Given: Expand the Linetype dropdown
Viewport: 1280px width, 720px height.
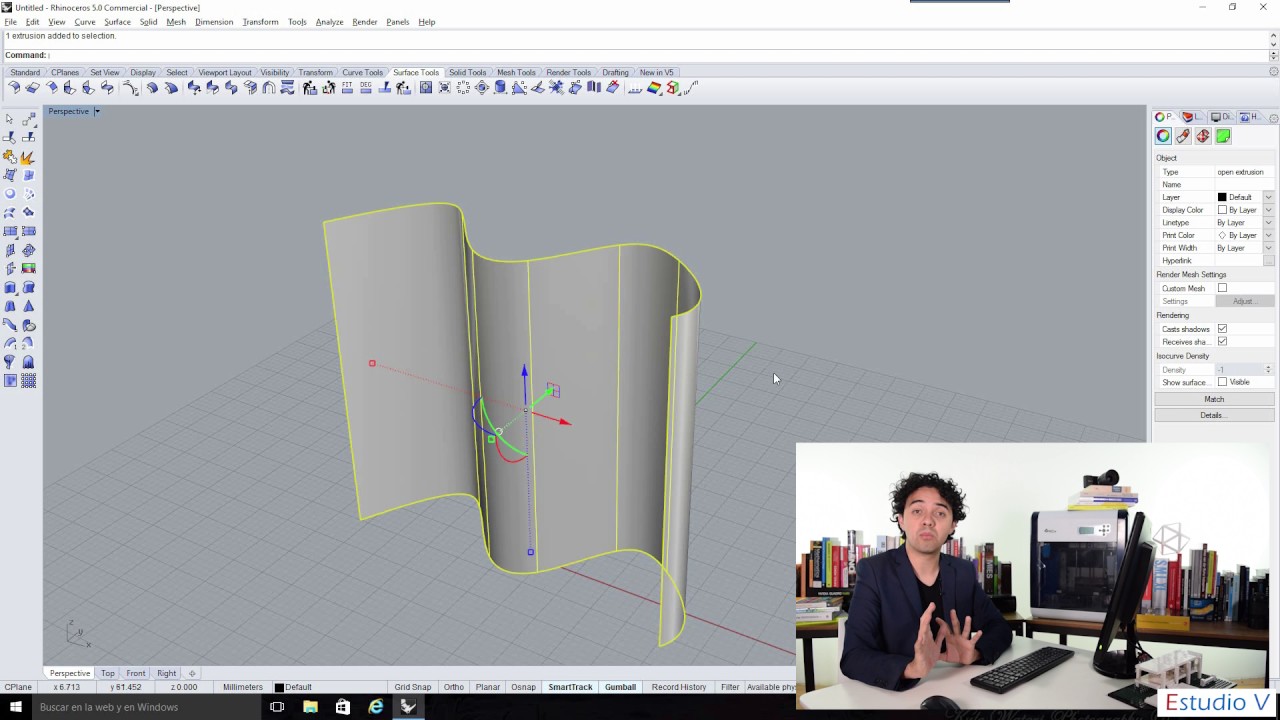Looking at the screenshot, I should pos(1268,223).
